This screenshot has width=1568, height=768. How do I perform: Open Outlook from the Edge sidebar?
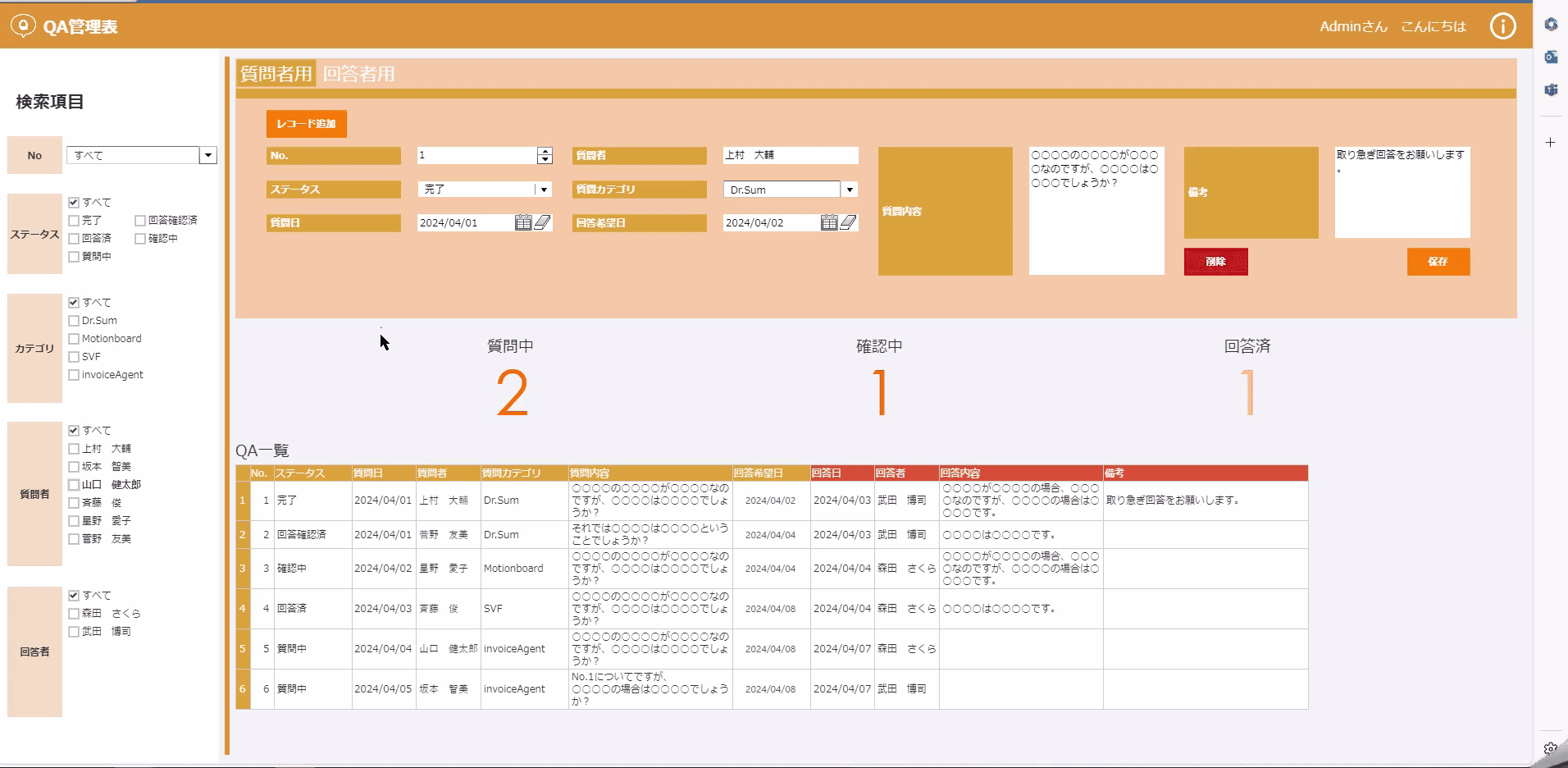point(1550,57)
